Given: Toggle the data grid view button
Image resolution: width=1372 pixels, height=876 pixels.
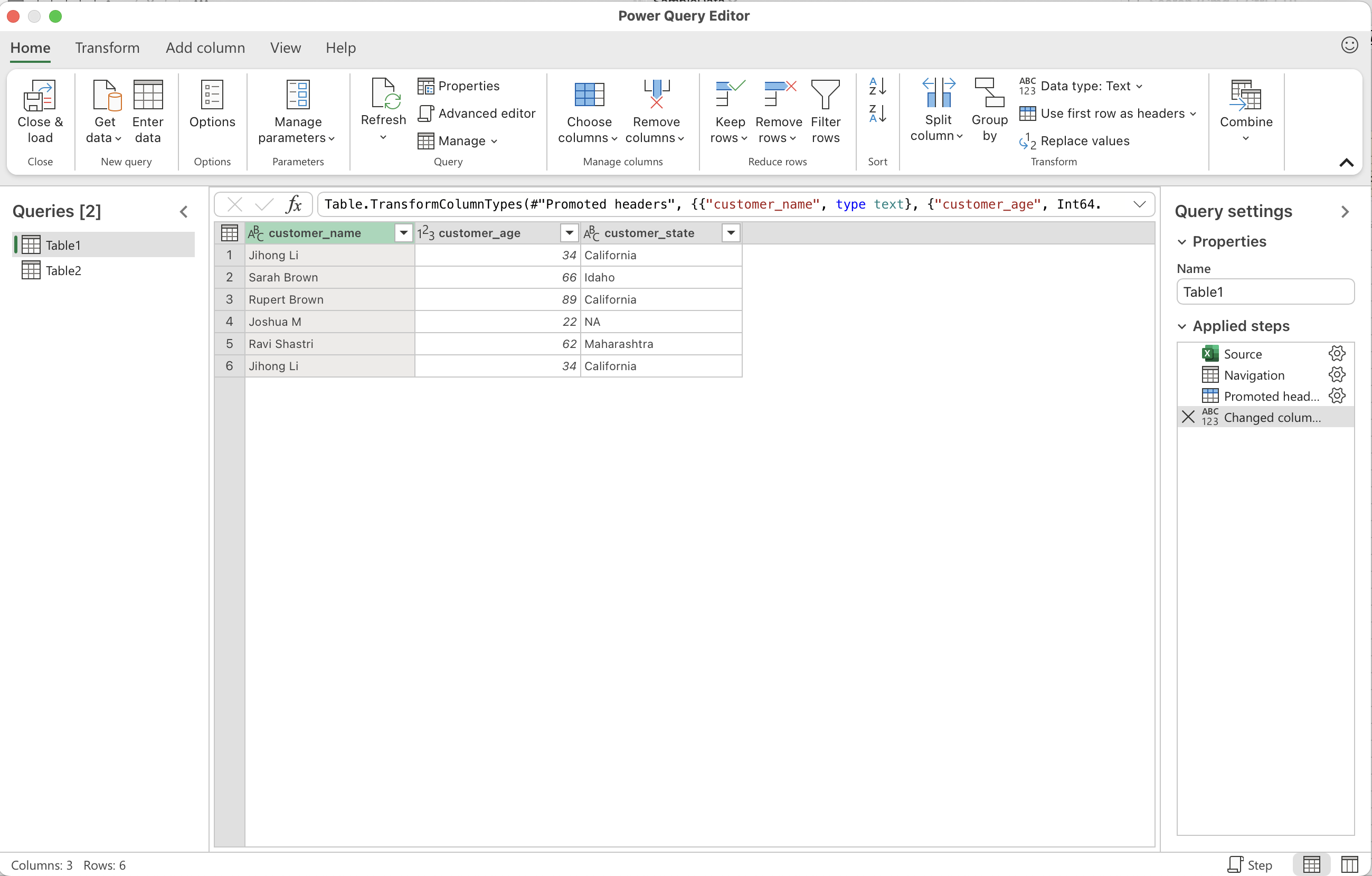Looking at the screenshot, I should click(1311, 864).
